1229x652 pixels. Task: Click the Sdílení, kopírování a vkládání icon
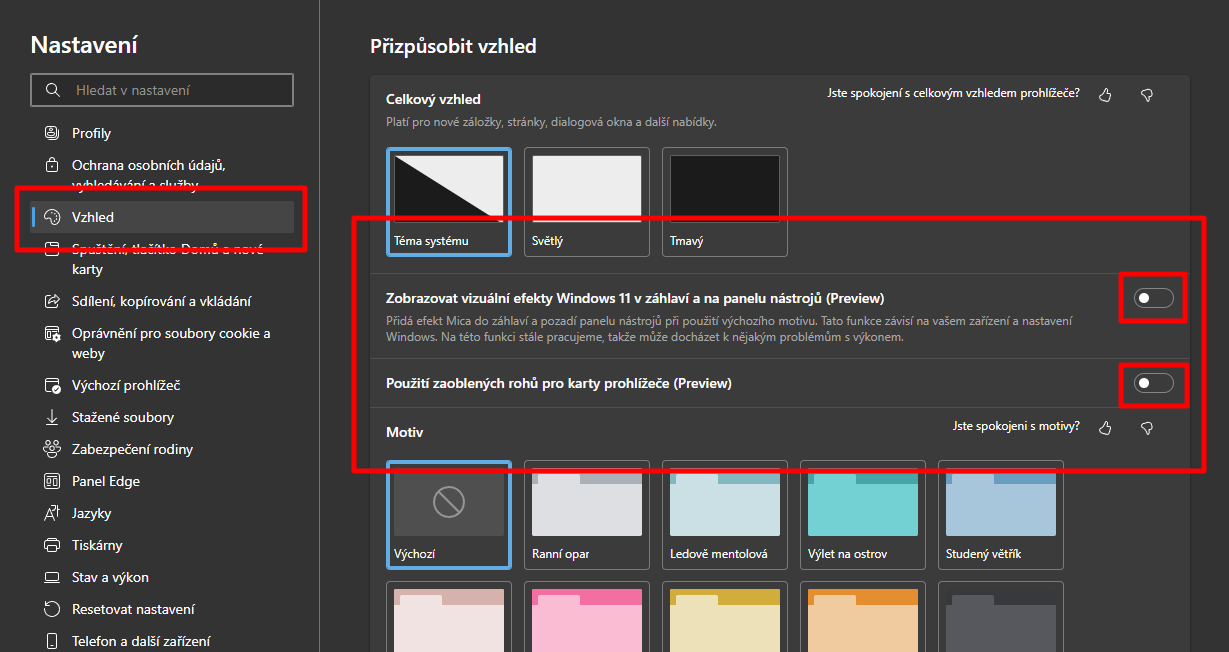(53, 301)
